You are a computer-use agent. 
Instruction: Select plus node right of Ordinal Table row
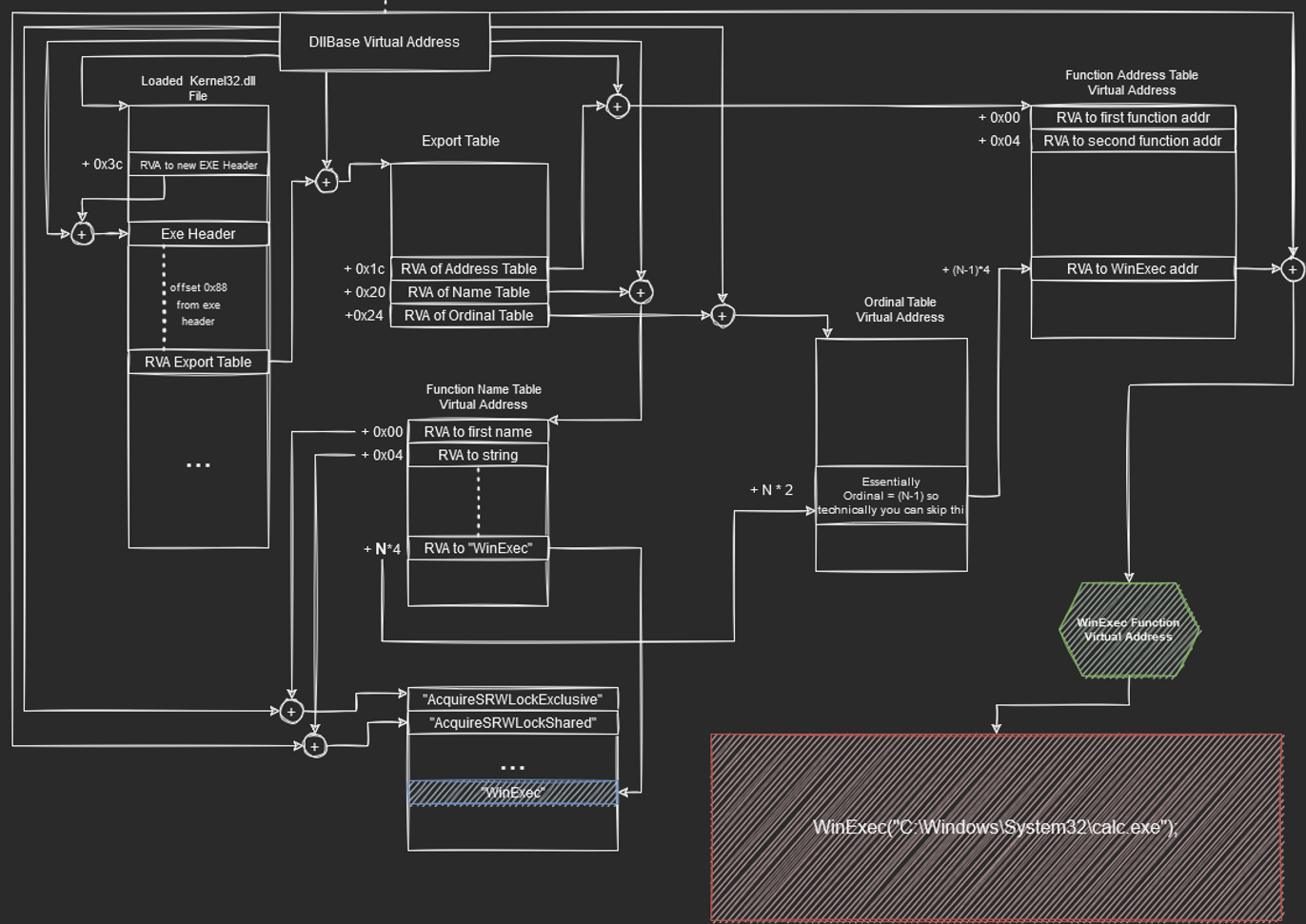coord(722,316)
